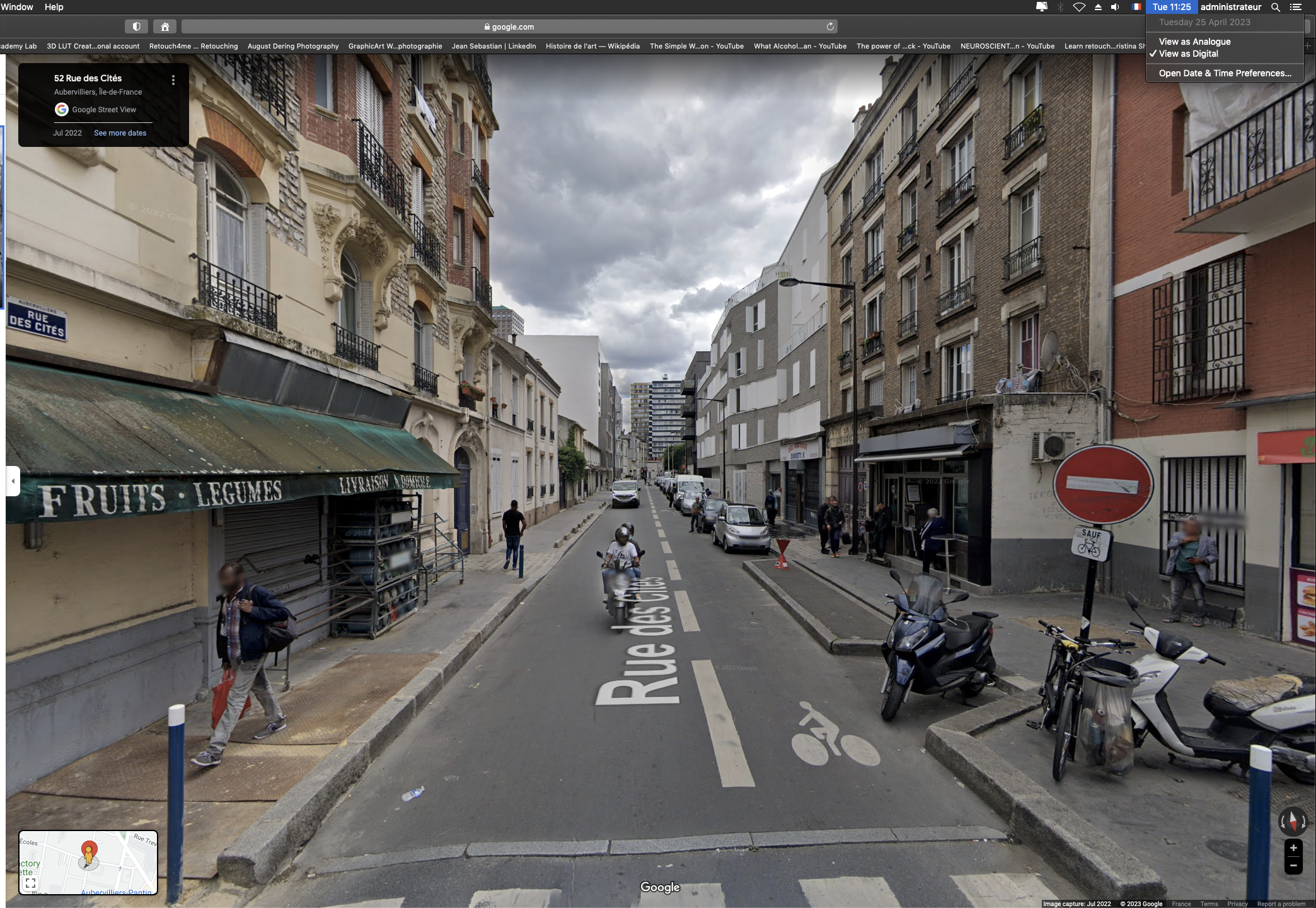Viewport: 1316px width, 908px height.
Task: Open the Wi-Fi menu bar icon
Action: [x=1079, y=7]
